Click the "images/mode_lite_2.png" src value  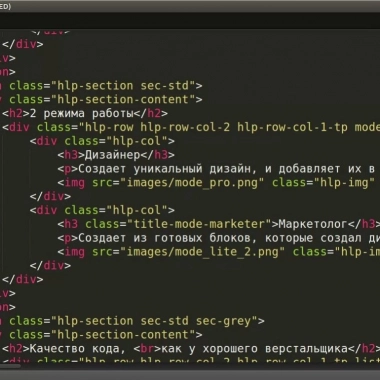[202, 252]
